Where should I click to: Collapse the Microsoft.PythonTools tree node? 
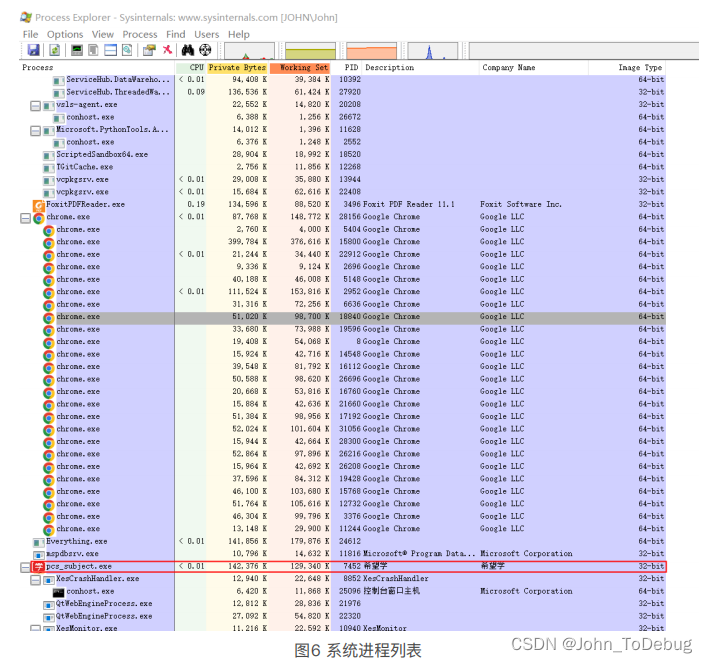pyautogui.click(x=35, y=131)
